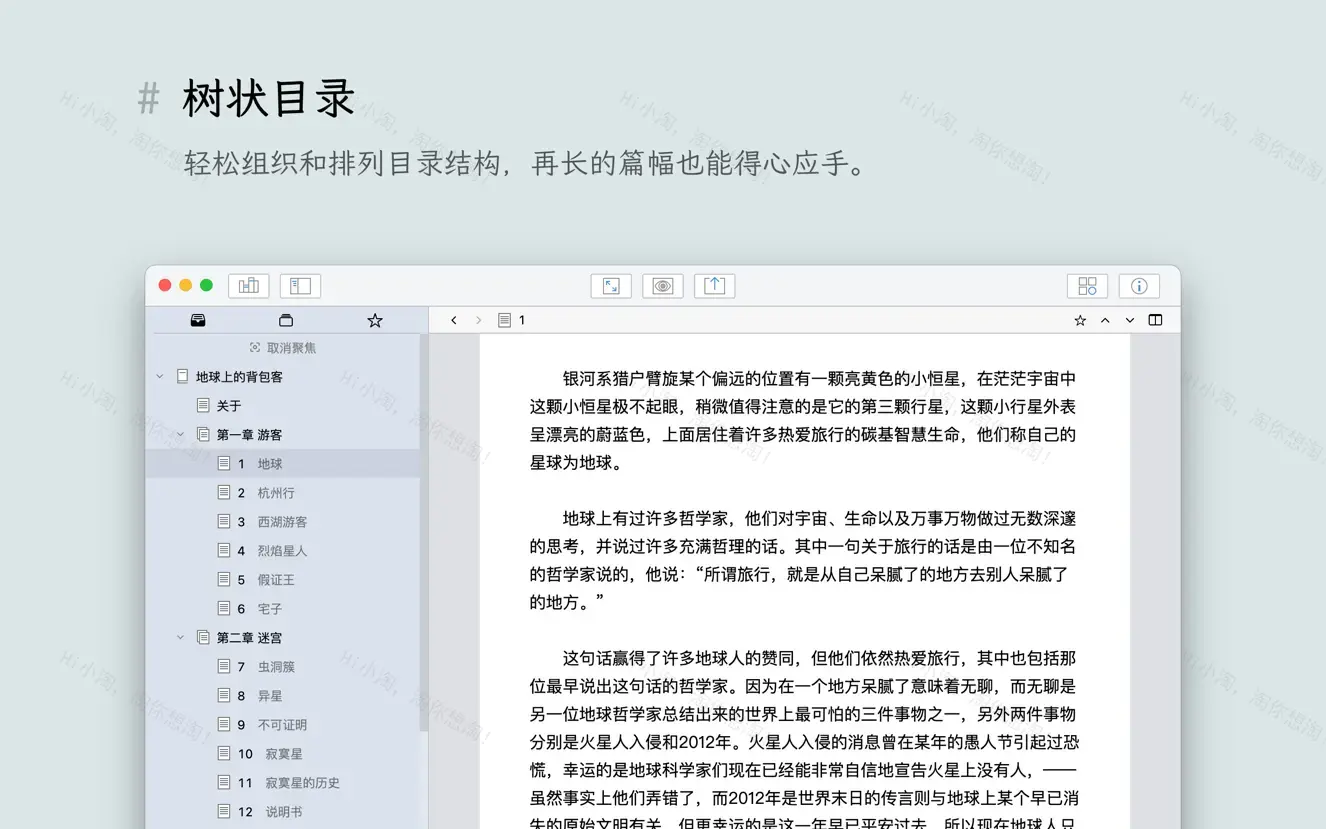Collapse the 地球上的背包客 project tree
Viewport: 1326px width, 829px height.
point(159,377)
